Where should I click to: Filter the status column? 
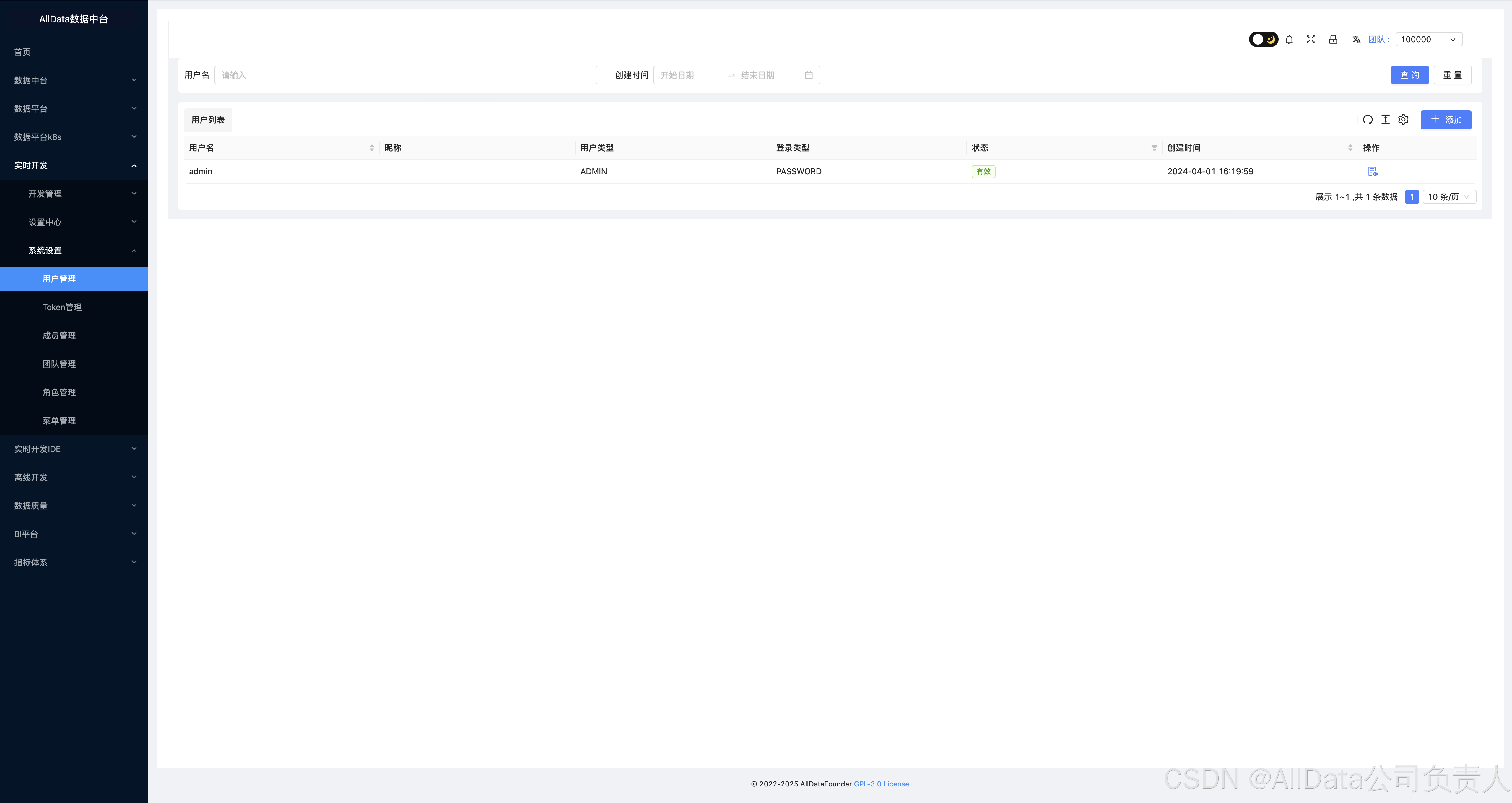coord(1154,148)
